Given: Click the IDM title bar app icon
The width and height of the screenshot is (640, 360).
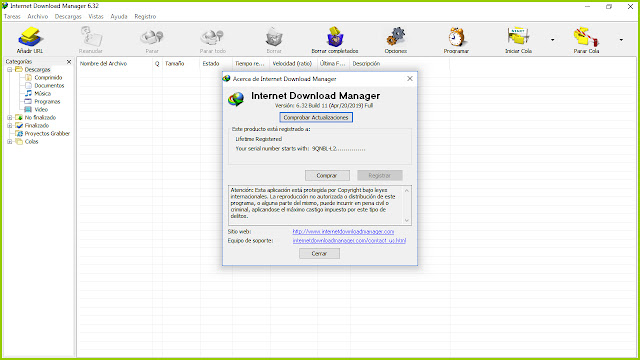Looking at the screenshot, I should point(5,6).
